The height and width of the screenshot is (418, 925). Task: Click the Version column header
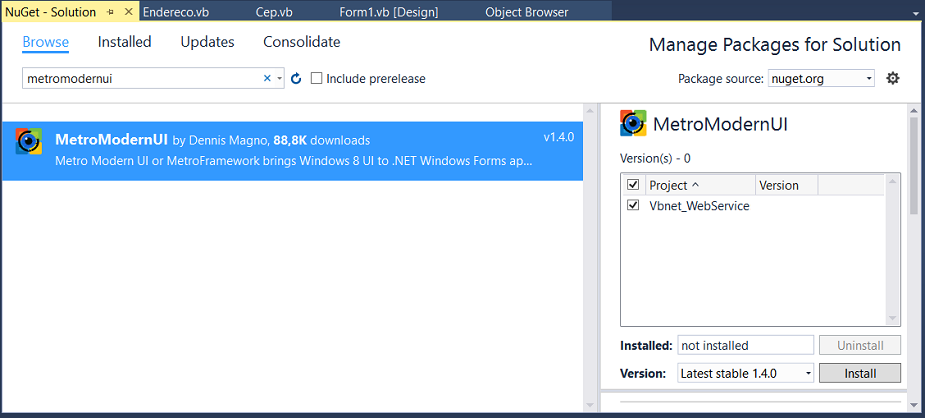coord(786,185)
